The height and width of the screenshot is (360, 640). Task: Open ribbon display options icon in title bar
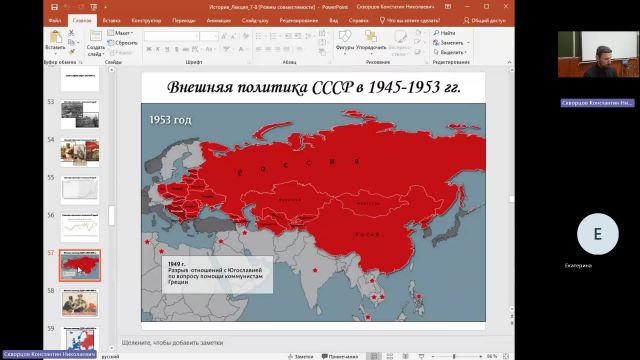(448, 7)
